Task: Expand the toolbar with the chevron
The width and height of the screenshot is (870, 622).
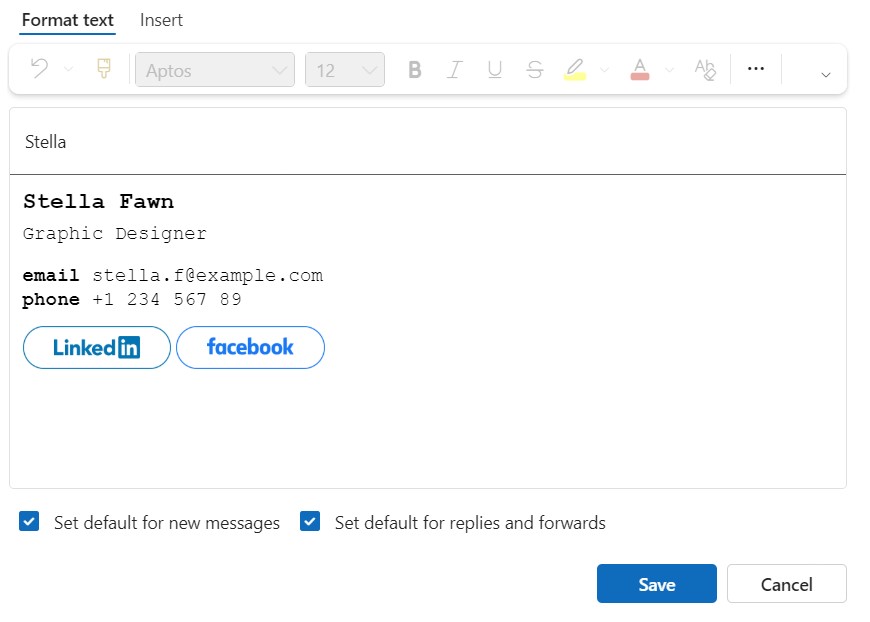Action: [826, 74]
